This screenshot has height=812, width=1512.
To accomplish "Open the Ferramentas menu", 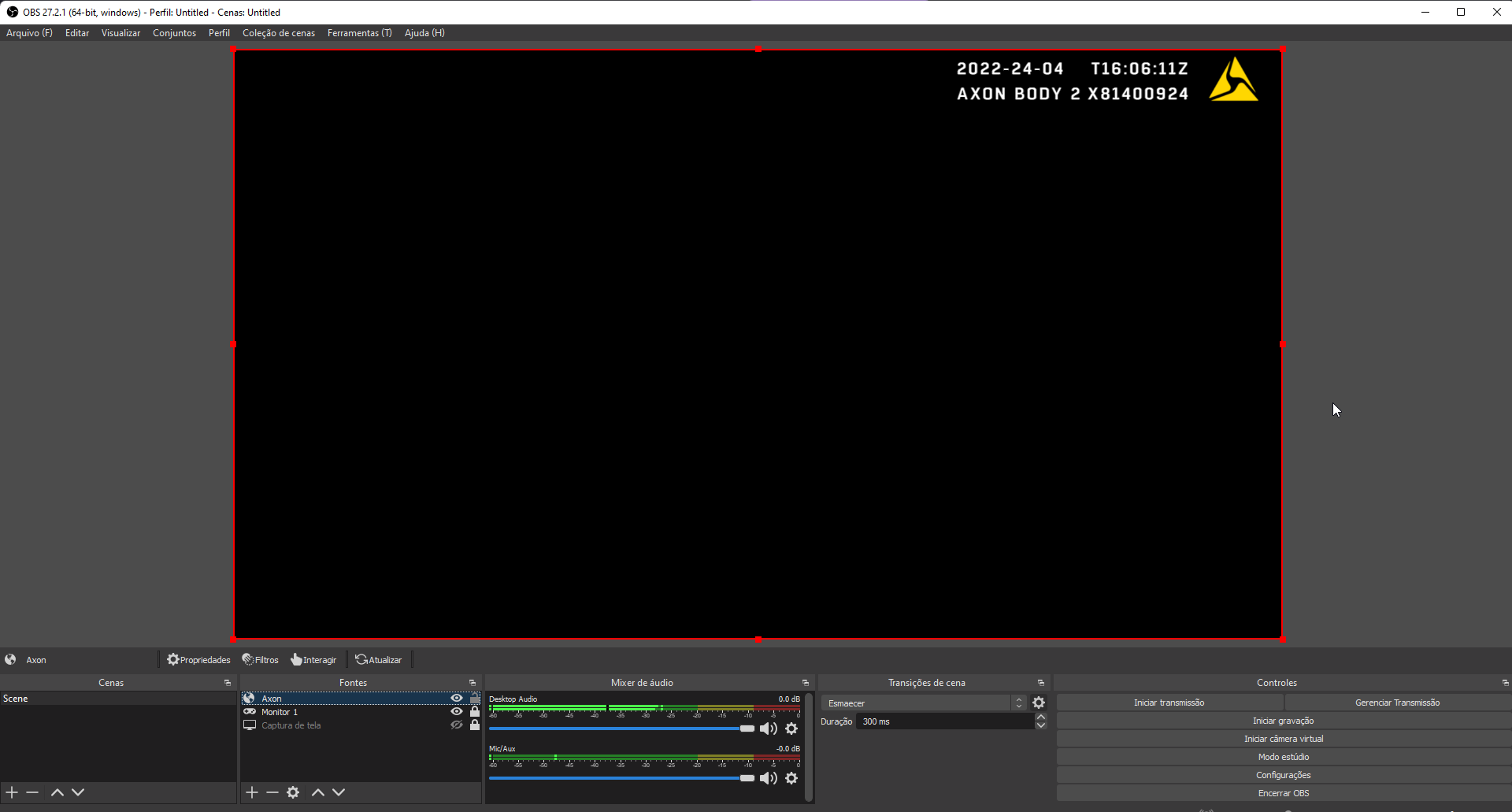I will [x=359, y=32].
